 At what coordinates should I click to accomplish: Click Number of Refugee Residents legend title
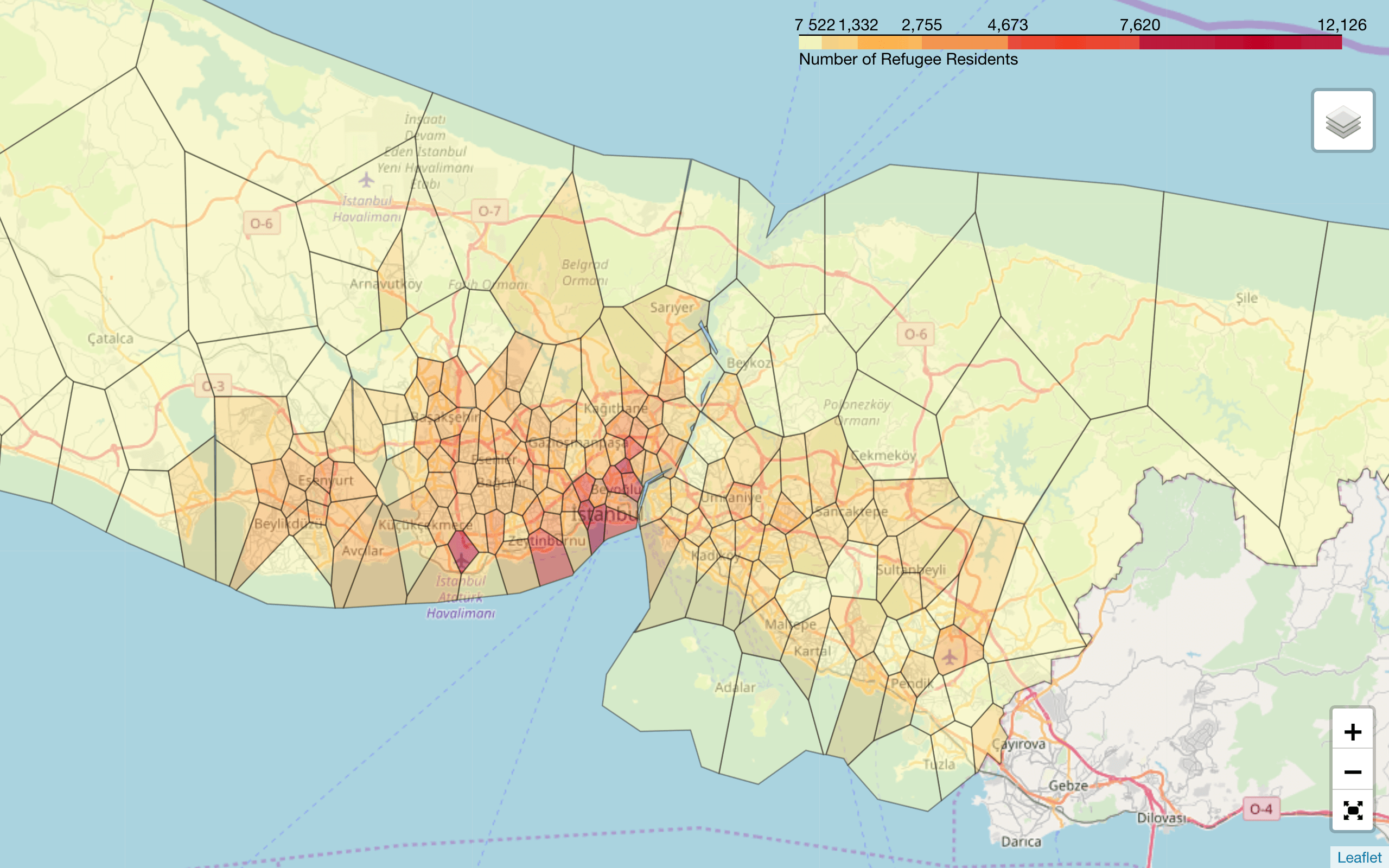click(x=908, y=59)
